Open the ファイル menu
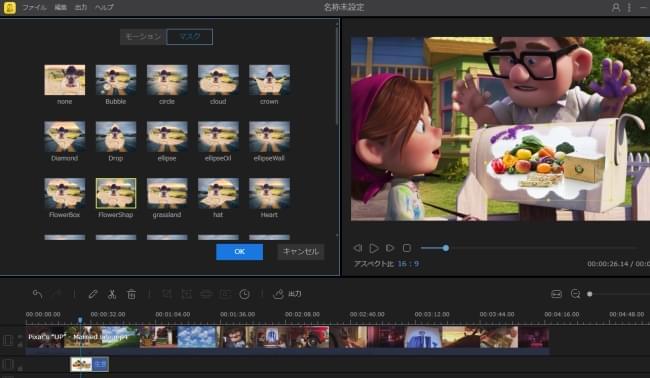The width and height of the screenshot is (650, 378). coord(34,7)
